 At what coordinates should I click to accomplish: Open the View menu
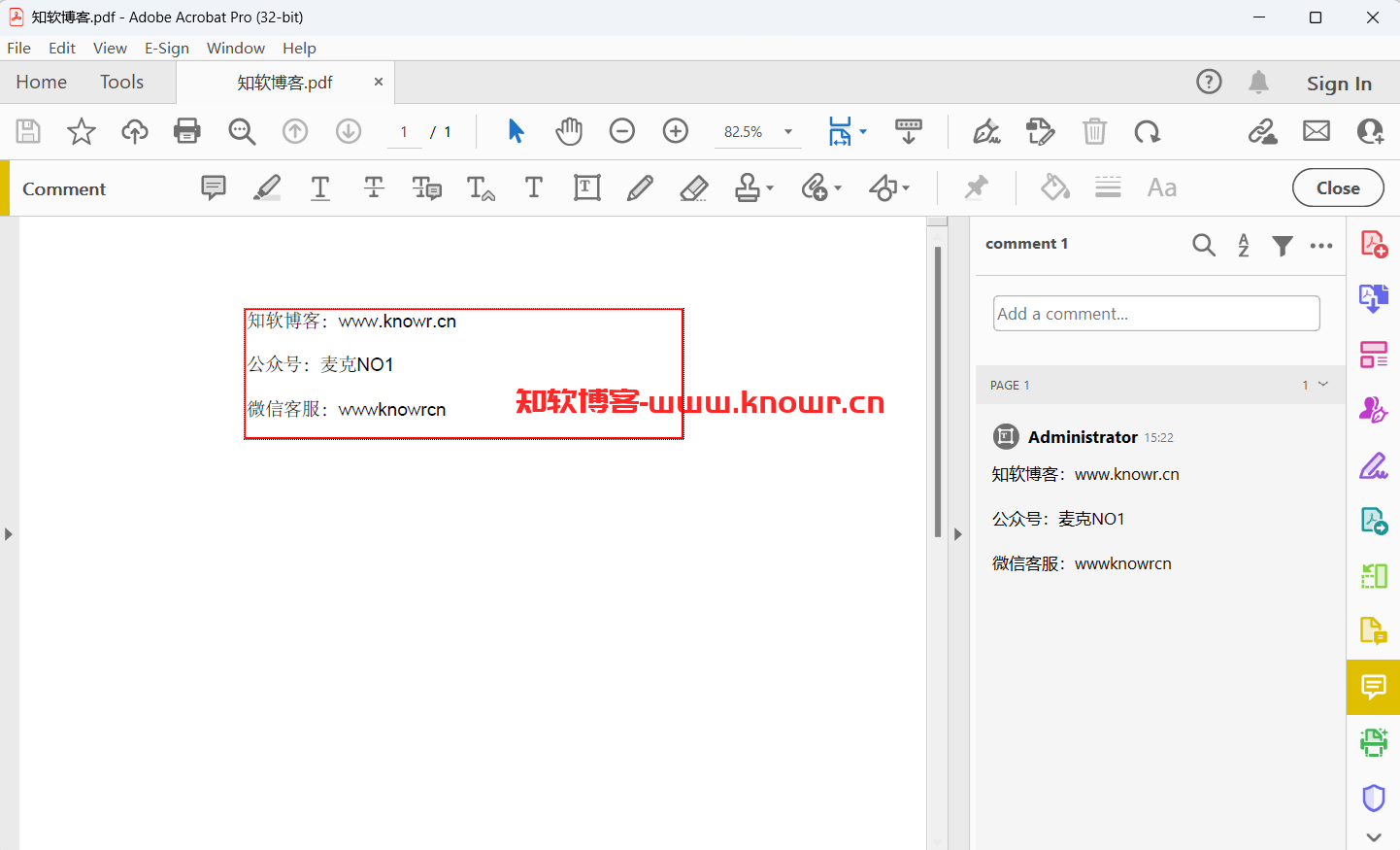tap(110, 48)
